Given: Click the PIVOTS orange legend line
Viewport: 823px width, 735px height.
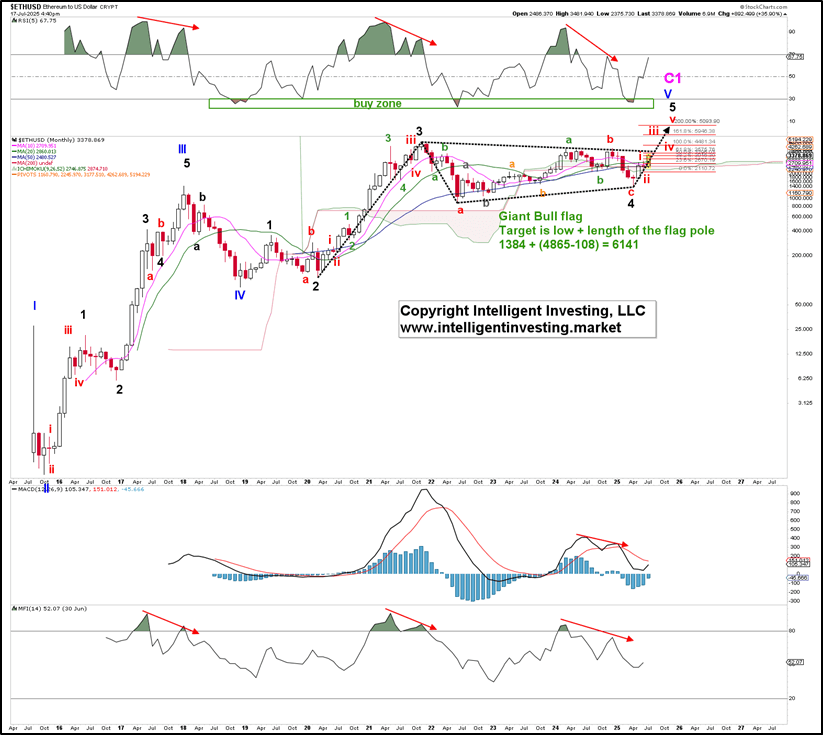Looking at the screenshot, I should point(80,174).
